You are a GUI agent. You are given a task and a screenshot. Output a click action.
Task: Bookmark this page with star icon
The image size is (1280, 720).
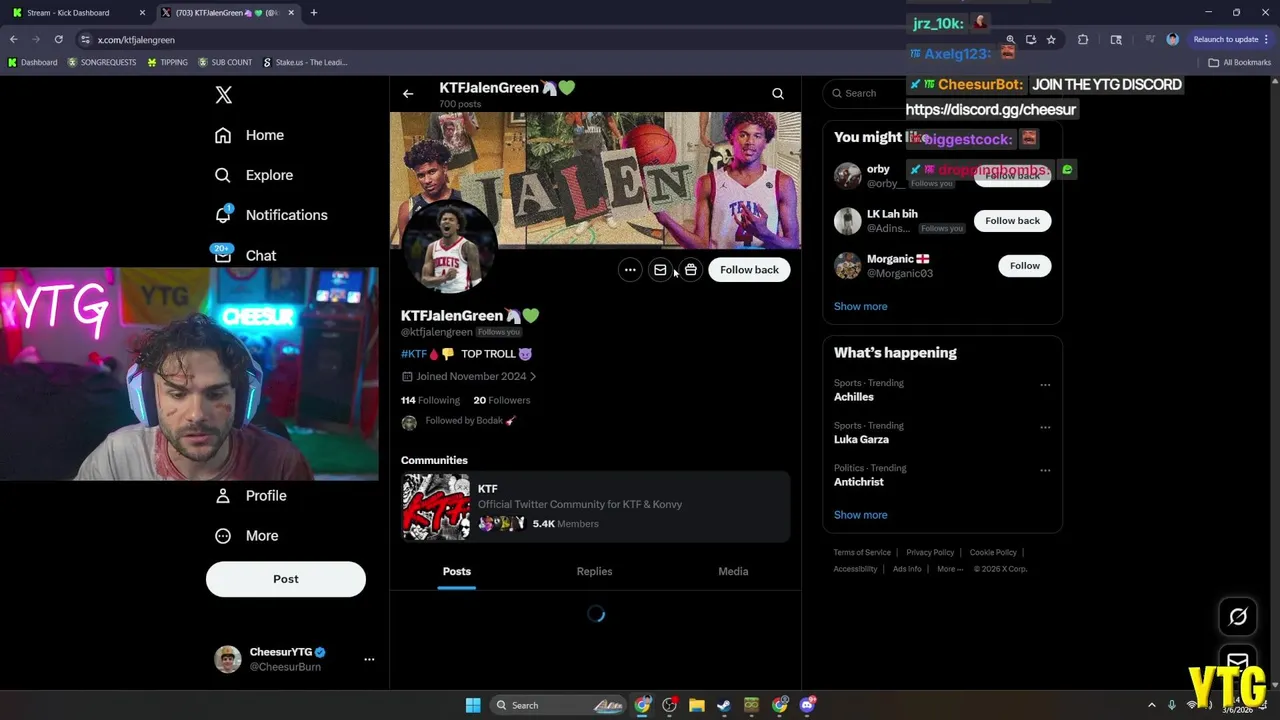pyautogui.click(x=1051, y=40)
